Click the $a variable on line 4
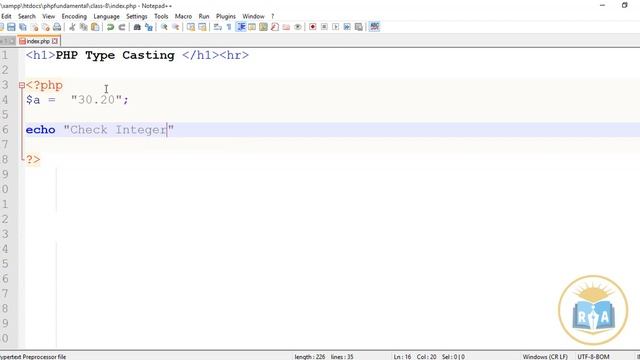 [x=33, y=100]
